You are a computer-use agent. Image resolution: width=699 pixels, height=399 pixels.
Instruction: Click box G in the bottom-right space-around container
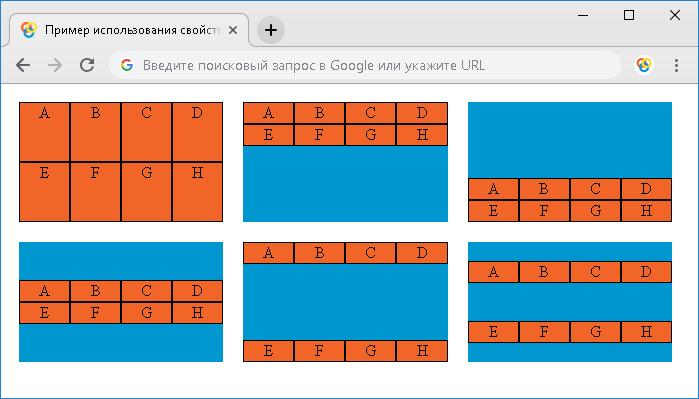595,332
